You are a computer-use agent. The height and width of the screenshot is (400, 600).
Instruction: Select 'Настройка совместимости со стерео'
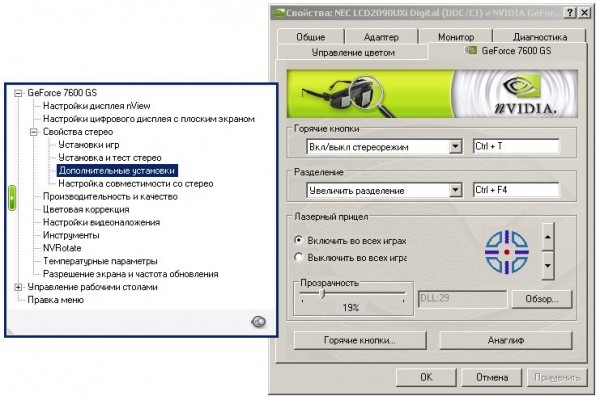136,184
